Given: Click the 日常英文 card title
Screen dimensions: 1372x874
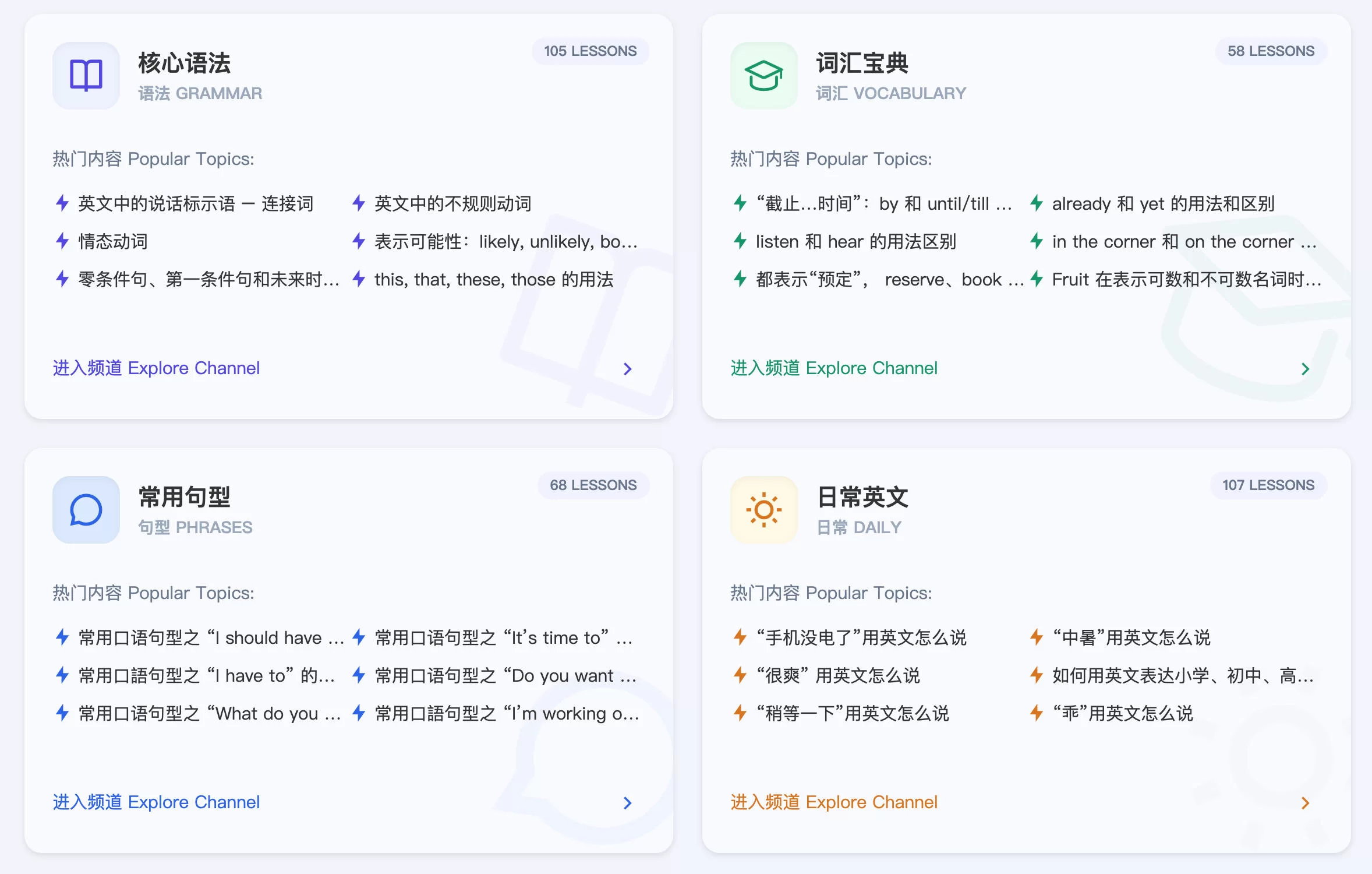Looking at the screenshot, I should pos(862,497).
